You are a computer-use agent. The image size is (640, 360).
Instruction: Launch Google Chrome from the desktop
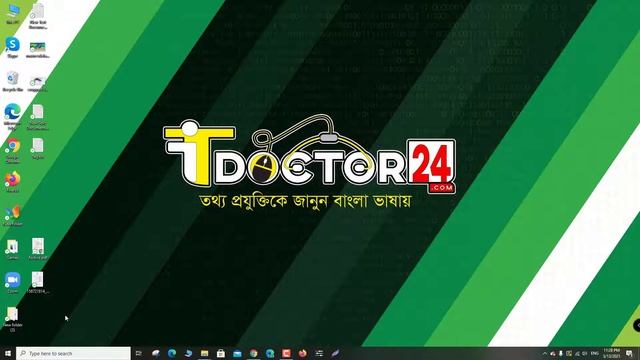click(13, 151)
